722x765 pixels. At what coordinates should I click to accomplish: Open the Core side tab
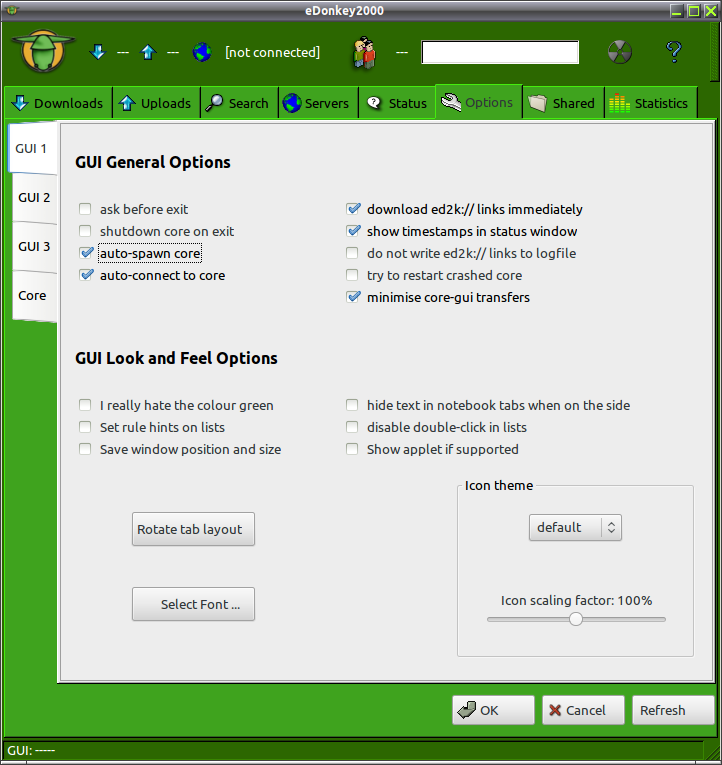34,296
